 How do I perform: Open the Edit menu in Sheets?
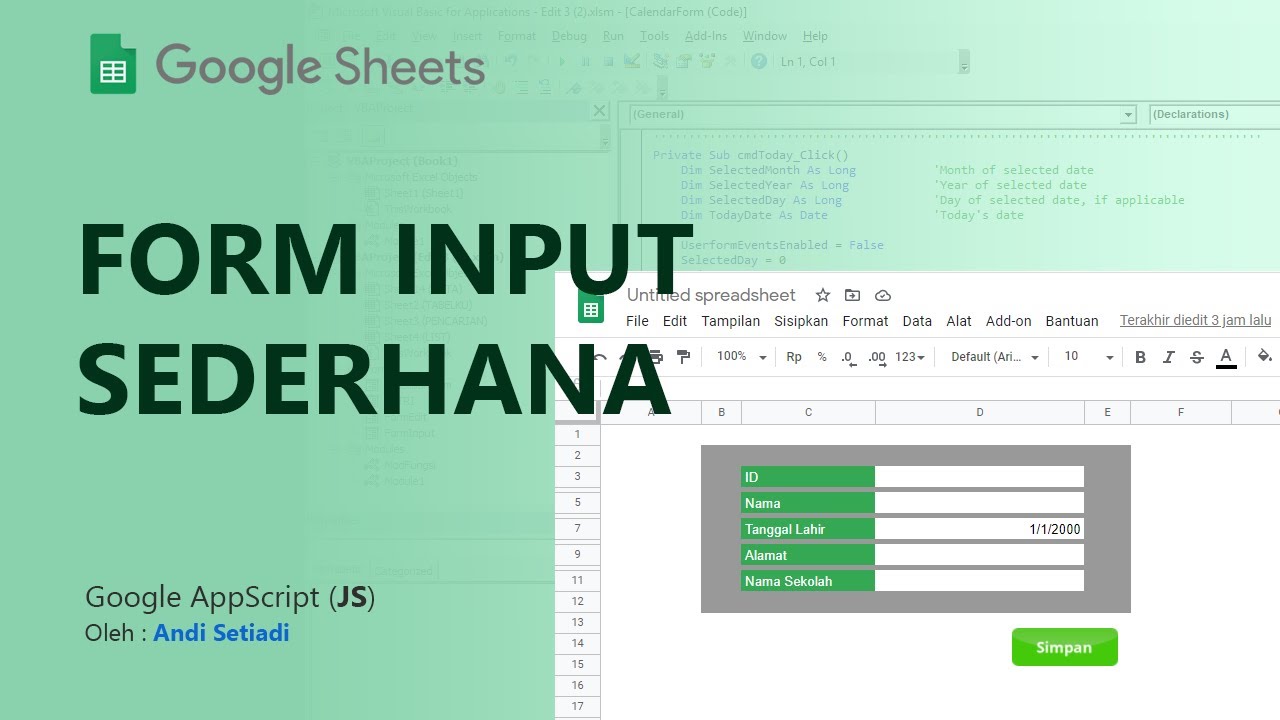coord(675,321)
